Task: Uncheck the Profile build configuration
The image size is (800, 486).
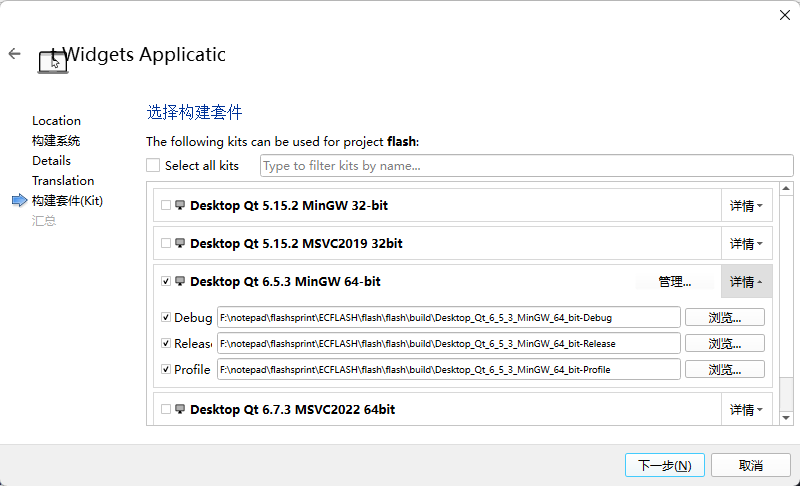Action: (x=166, y=369)
